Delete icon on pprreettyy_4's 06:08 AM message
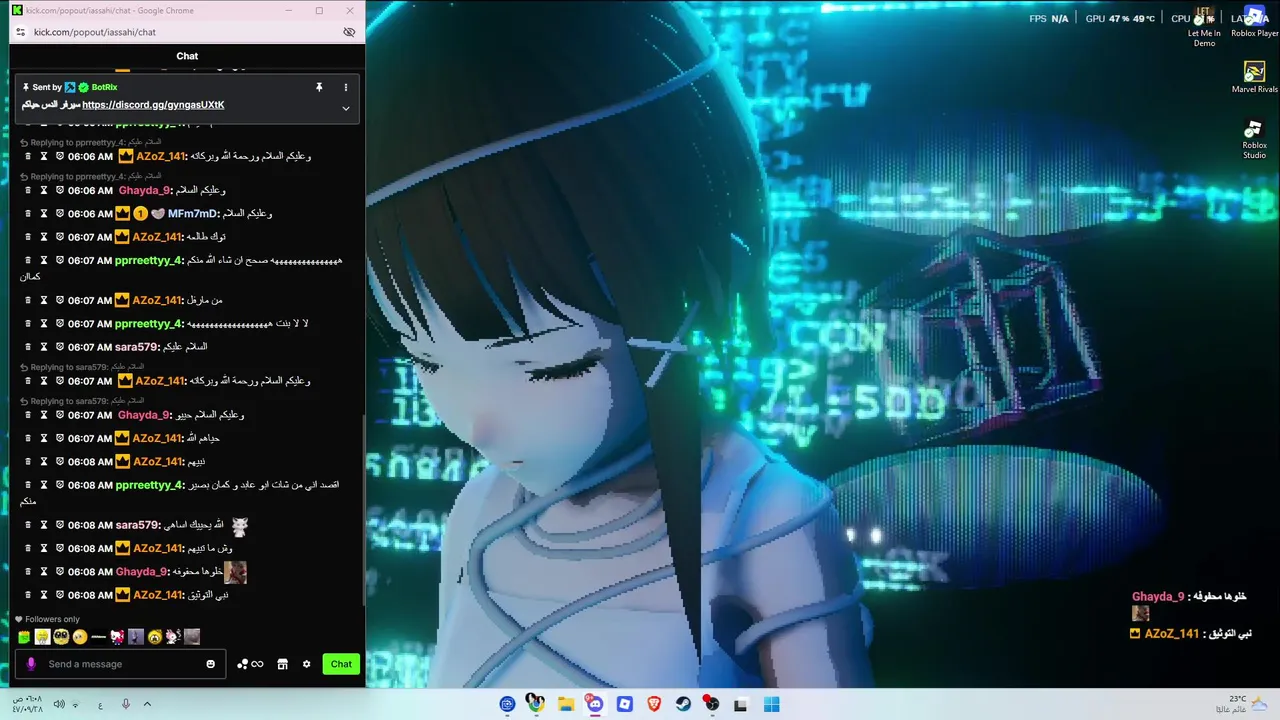This screenshot has height=720, width=1280. click(x=28, y=485)
